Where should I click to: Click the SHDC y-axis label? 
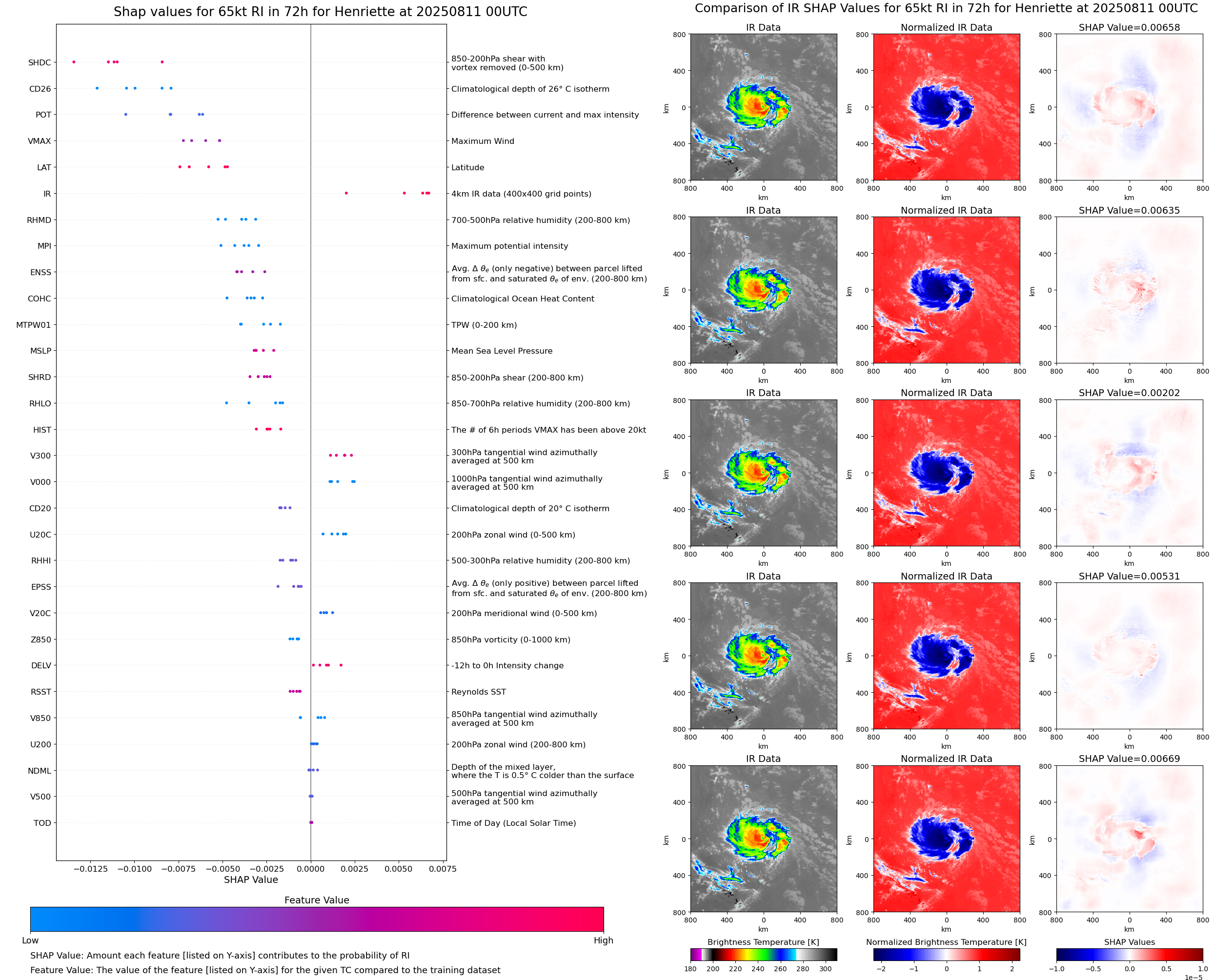click(40, 62)
